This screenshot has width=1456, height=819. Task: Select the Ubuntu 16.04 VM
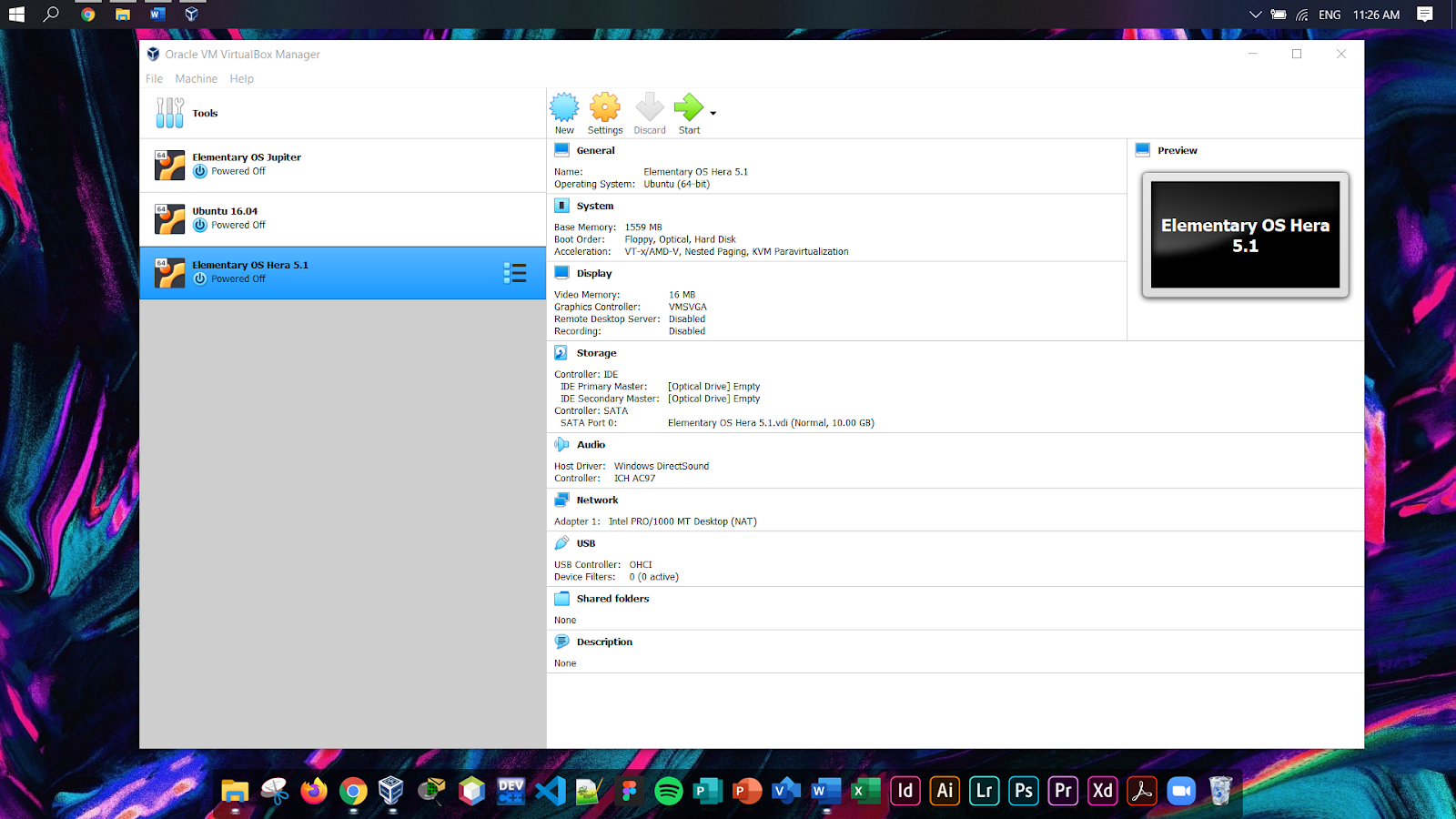click(x=342, y=219)
